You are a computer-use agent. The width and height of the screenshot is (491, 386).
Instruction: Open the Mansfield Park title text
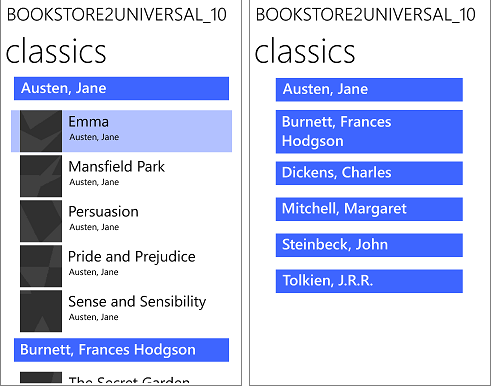116,167
